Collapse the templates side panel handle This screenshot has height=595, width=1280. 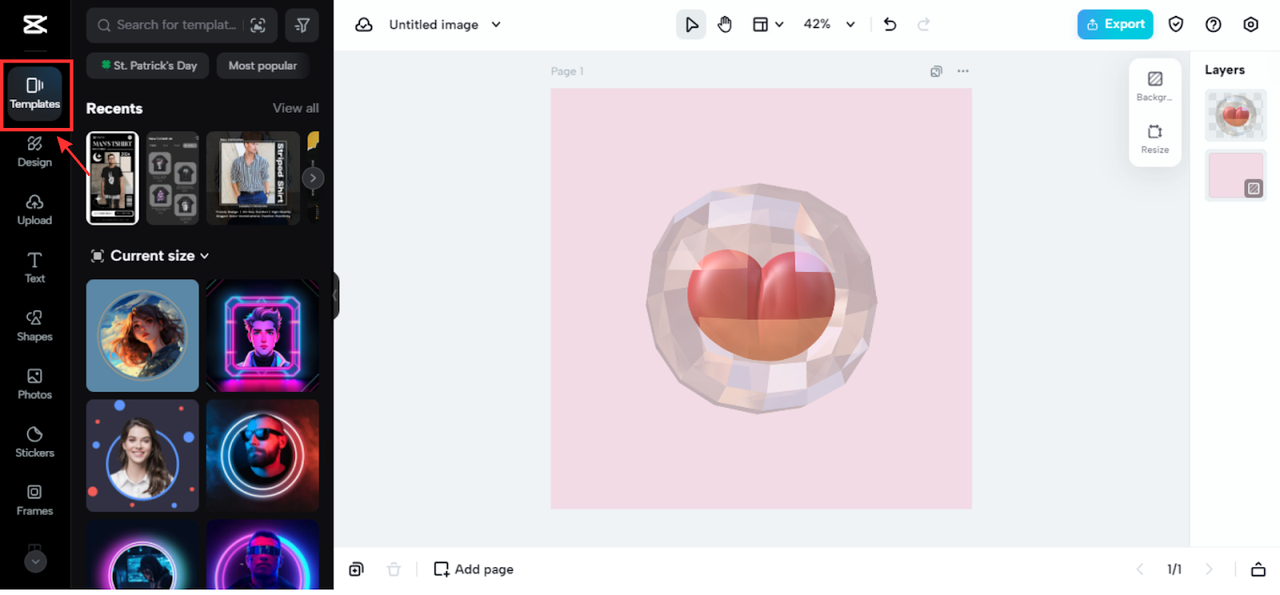336,296
